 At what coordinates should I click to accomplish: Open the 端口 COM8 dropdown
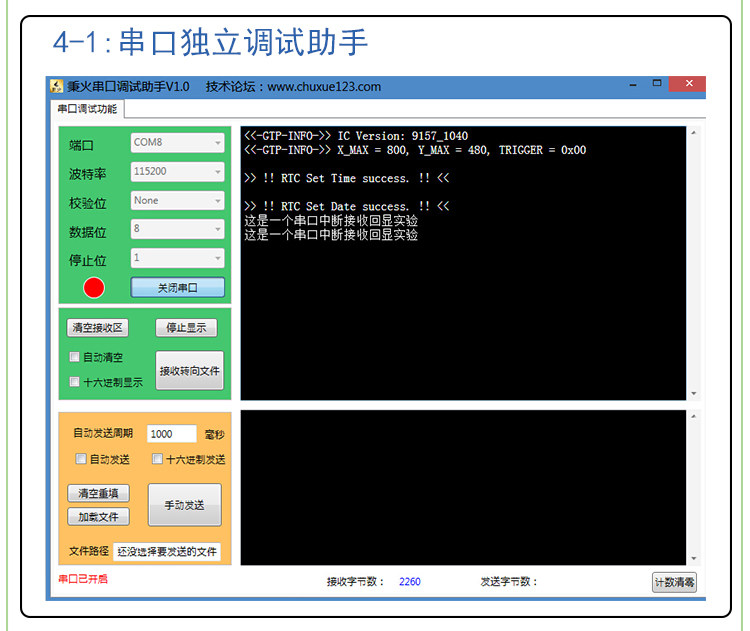click(x=177, y=143)
